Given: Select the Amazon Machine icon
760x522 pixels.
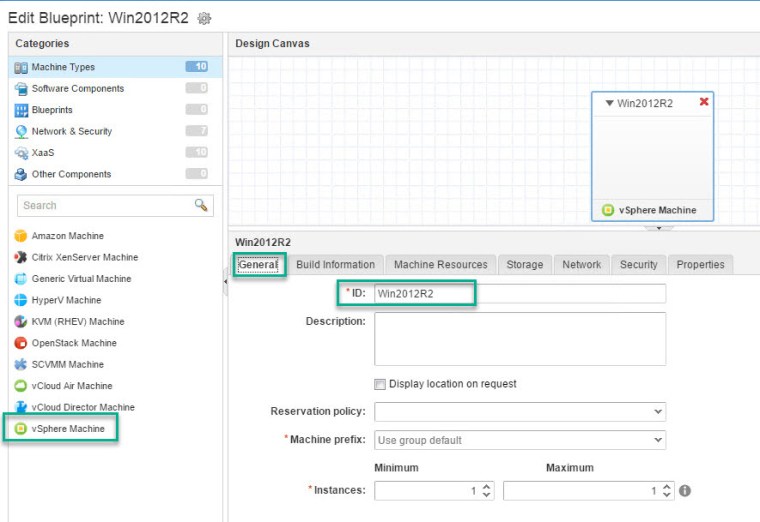Looking at the screenshot, I should (x=20, y=236).
